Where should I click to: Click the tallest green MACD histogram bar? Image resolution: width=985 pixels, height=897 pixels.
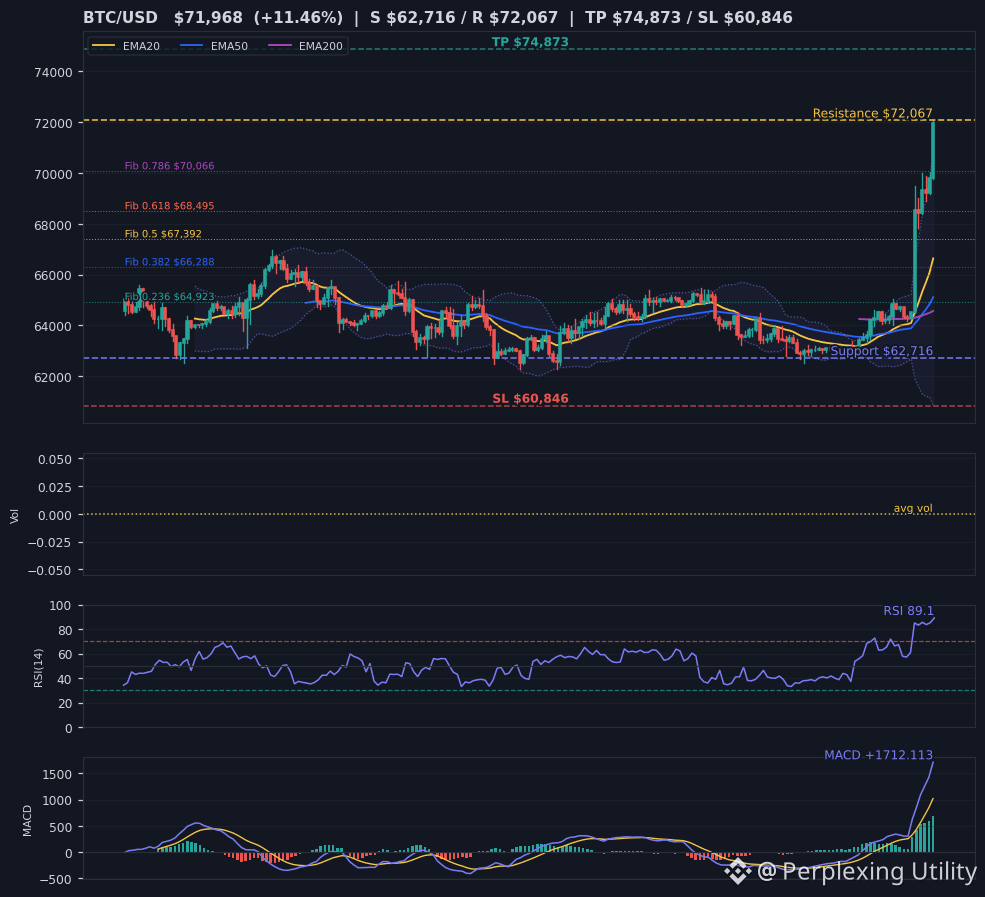pyautogui.click(x=933, y=834)
